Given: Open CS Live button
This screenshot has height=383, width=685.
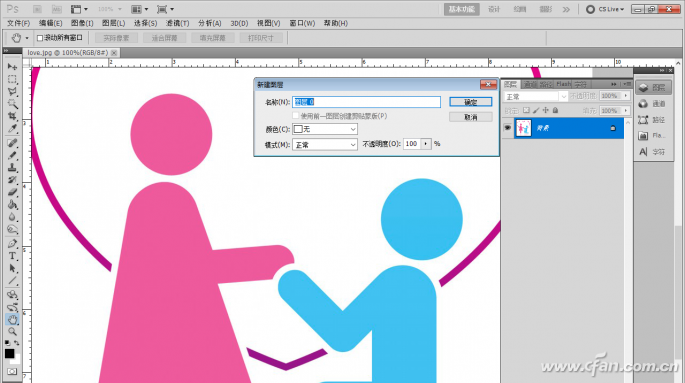Looking at the screenshot, I should pyautogui.click(x=605, y=9).
